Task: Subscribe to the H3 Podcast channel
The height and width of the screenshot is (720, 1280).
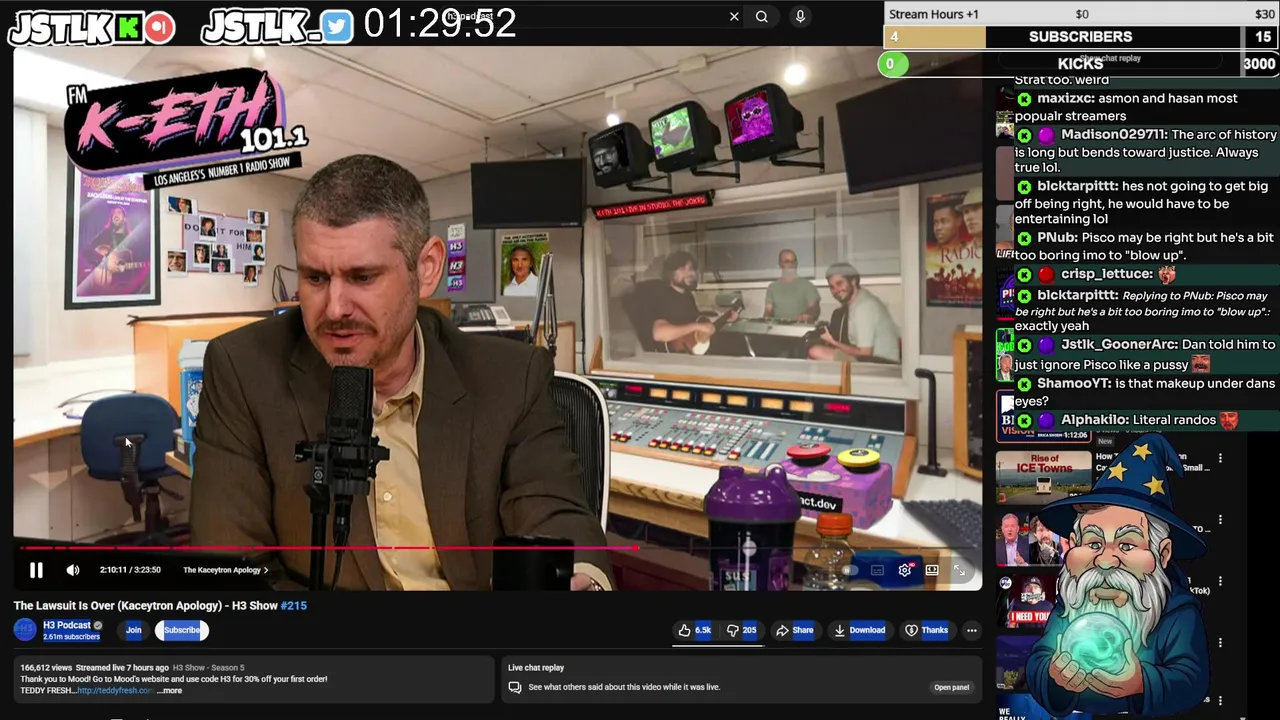Action: point(181,630)
